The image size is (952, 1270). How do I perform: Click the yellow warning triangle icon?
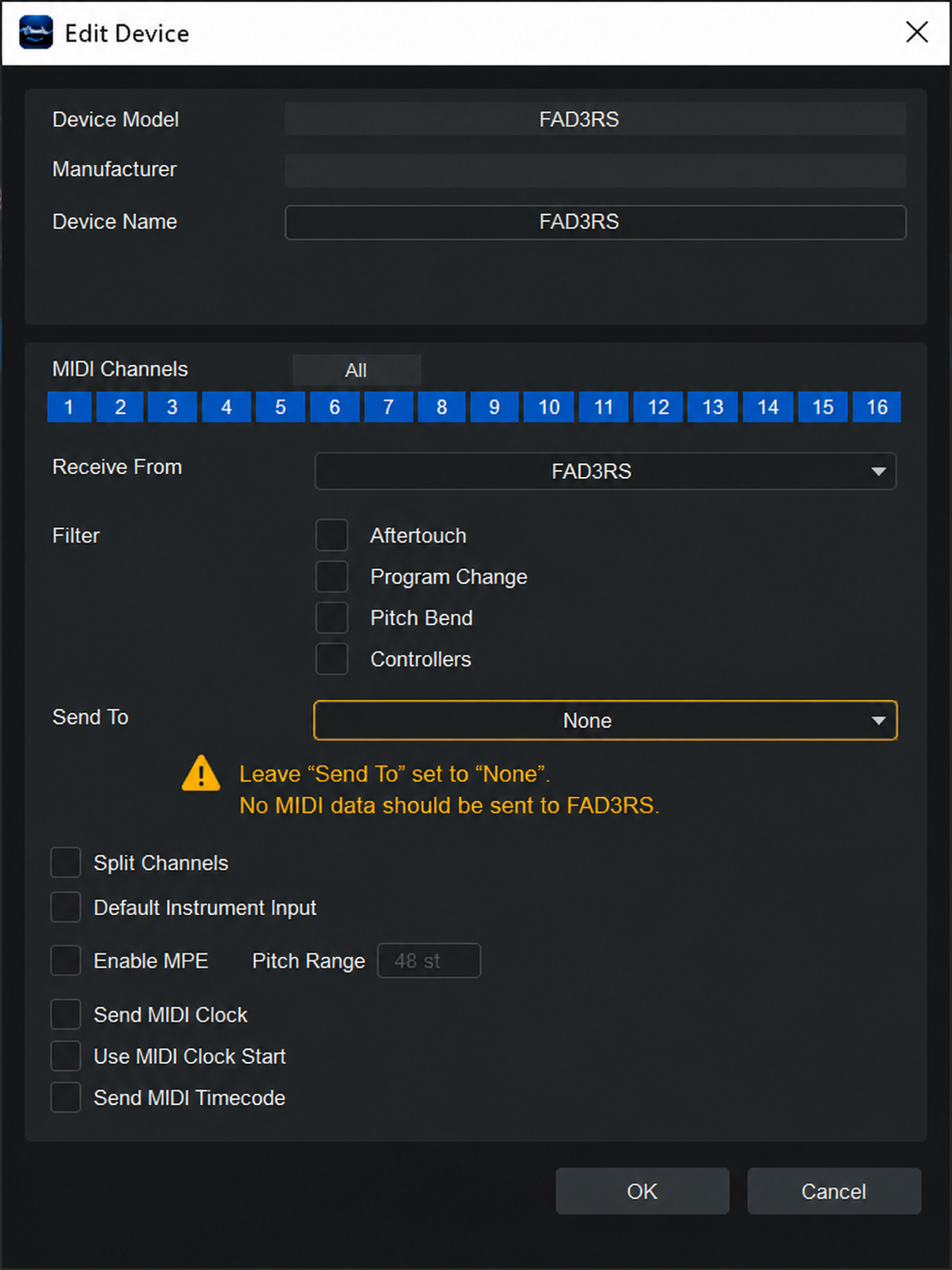coord(201,774)
